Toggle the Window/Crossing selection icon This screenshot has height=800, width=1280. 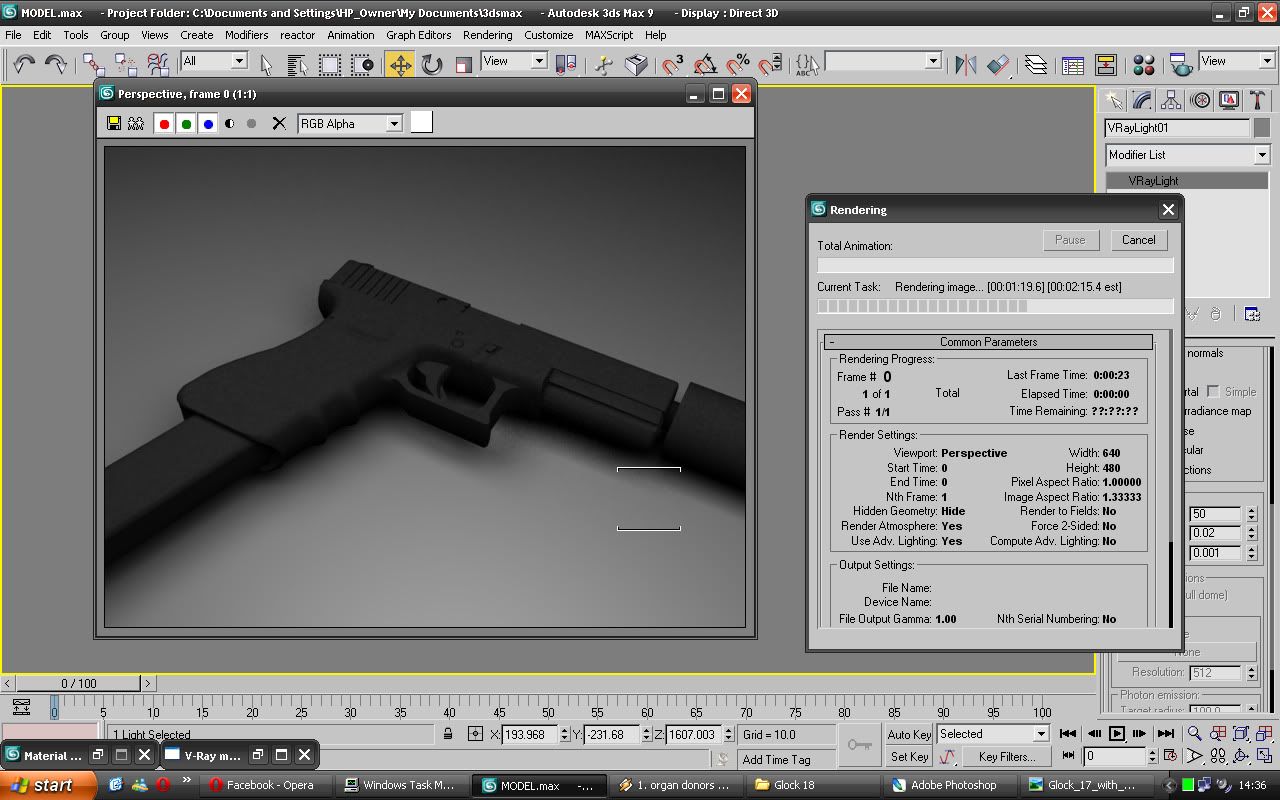(x=362, y=64)
